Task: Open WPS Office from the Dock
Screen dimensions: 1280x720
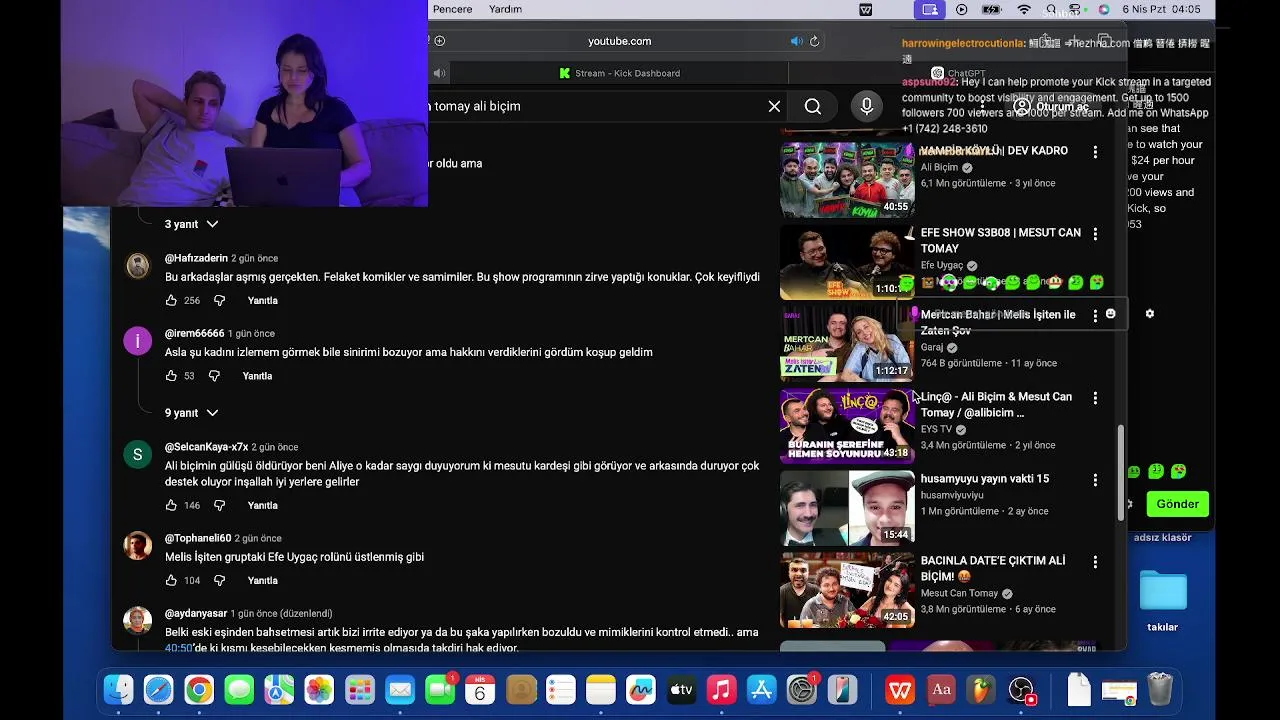Action: point(900,689)
